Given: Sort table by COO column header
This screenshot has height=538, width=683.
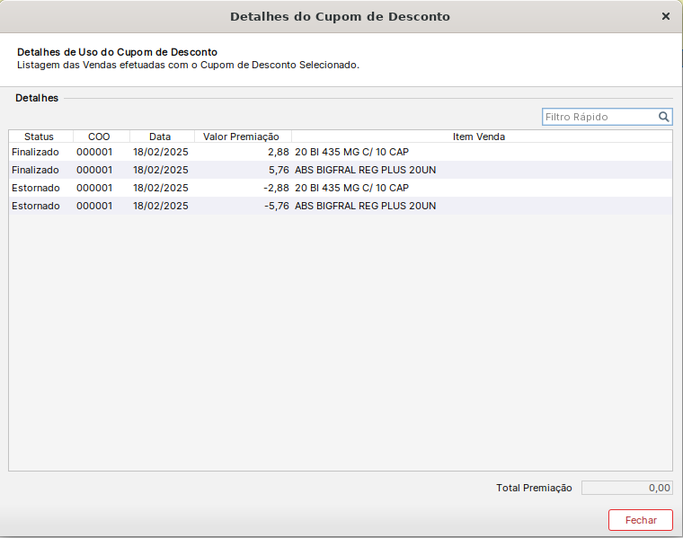Looking at the screenshot, I should (99, 136).
